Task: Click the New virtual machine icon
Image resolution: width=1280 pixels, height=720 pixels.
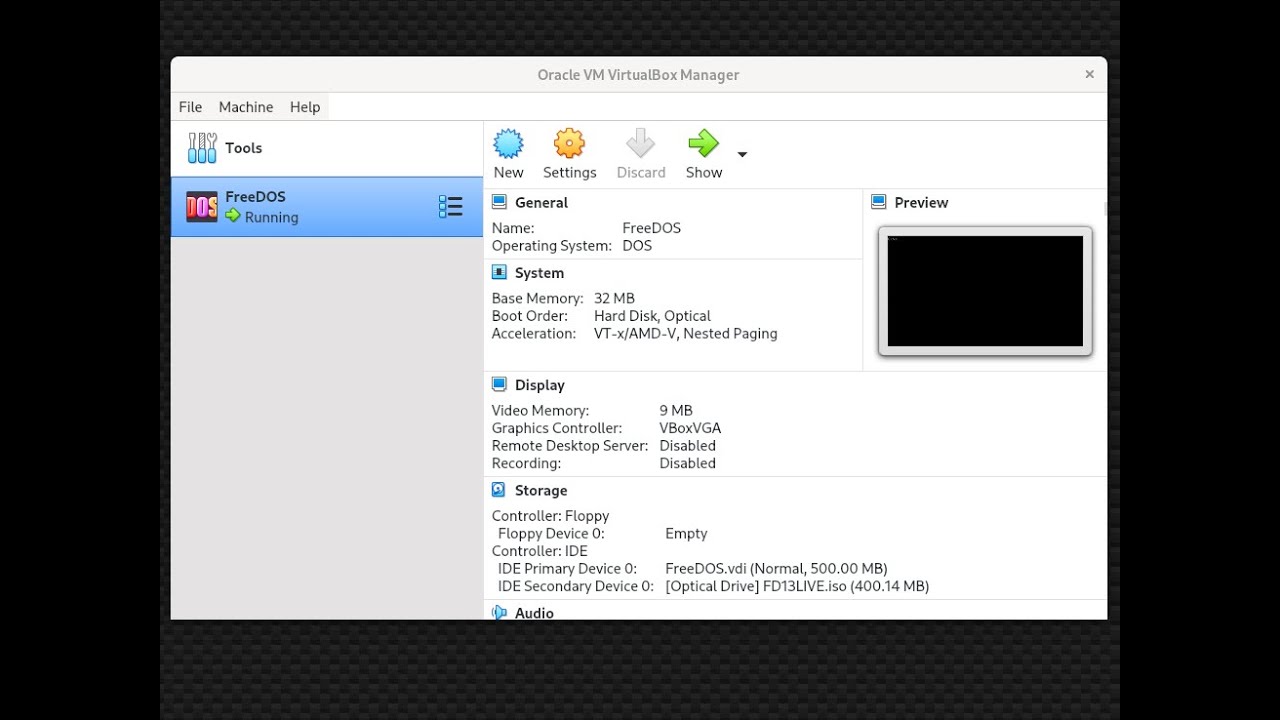Action: [x=508, y=143]
